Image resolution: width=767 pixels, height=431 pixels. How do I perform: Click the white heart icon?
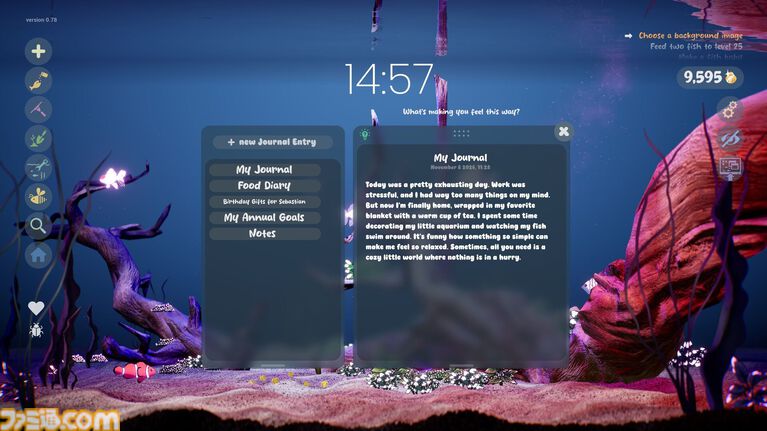coord(36,308)
